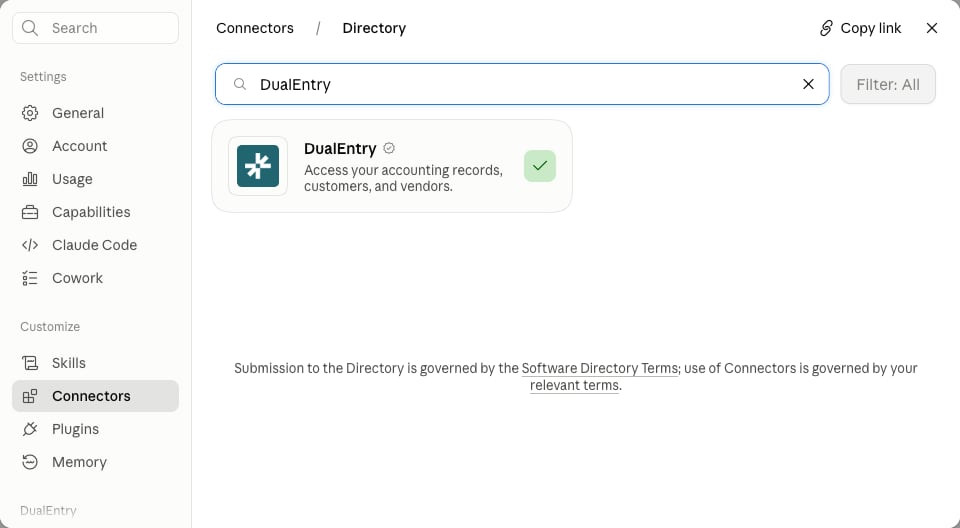
Task: Focus the sidebar Search field
Action: click(x=96, y=28)
